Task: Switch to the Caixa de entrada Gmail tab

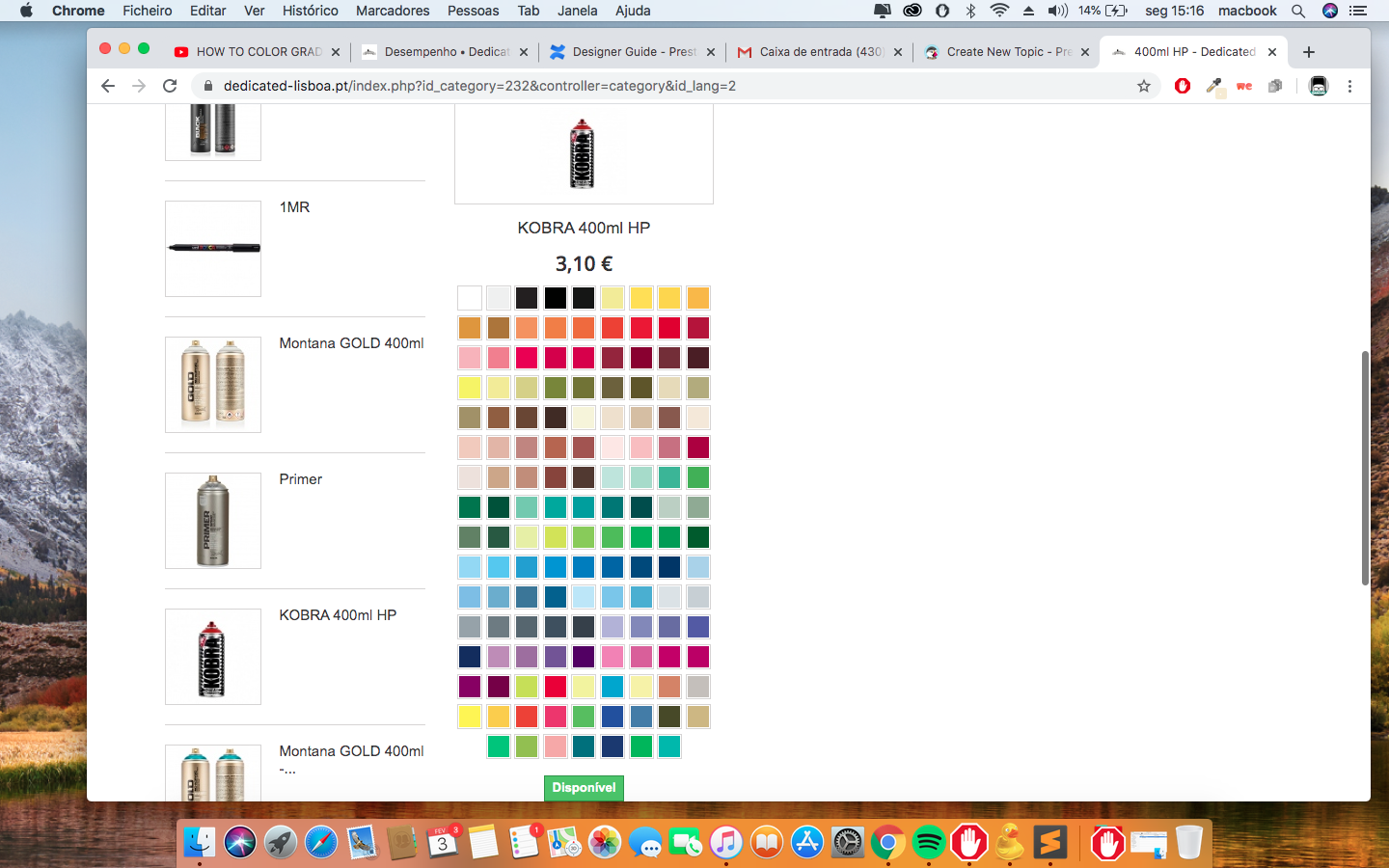Action: click(820, 52)
